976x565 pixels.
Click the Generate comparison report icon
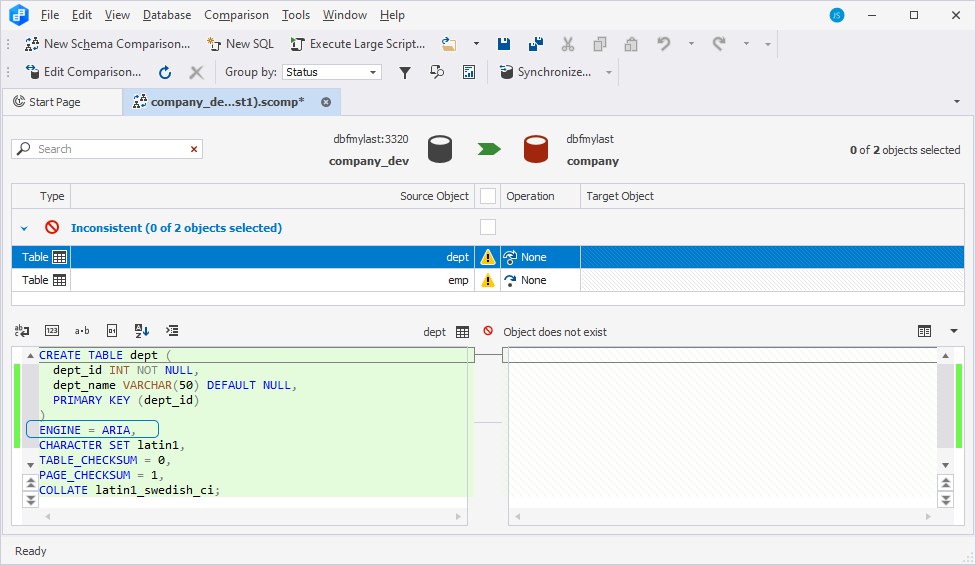[x=469, y=72]
